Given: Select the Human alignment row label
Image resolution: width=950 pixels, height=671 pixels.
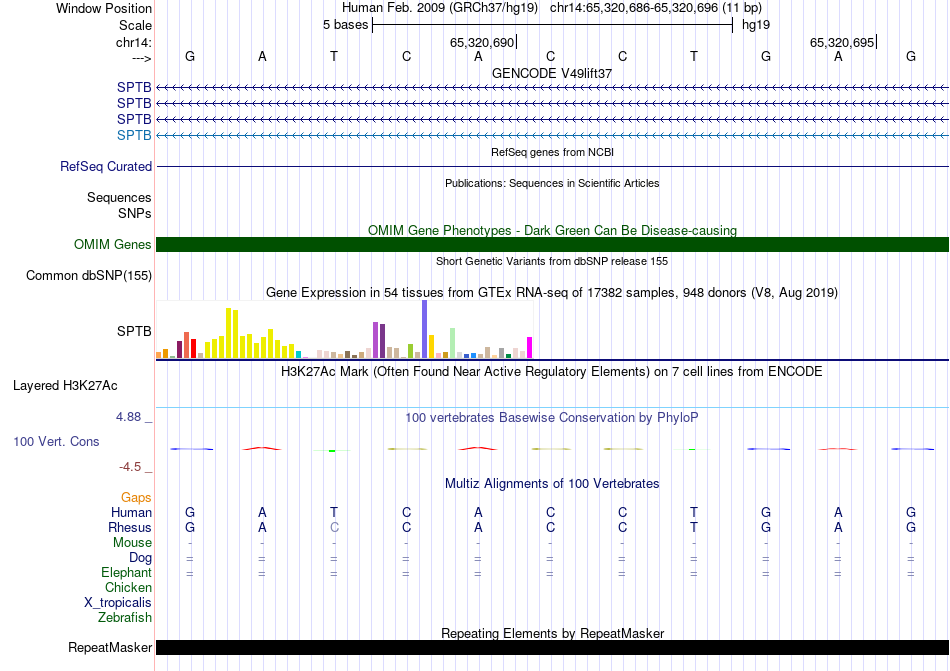Looking at the screenshot, I should click(131, 512).
